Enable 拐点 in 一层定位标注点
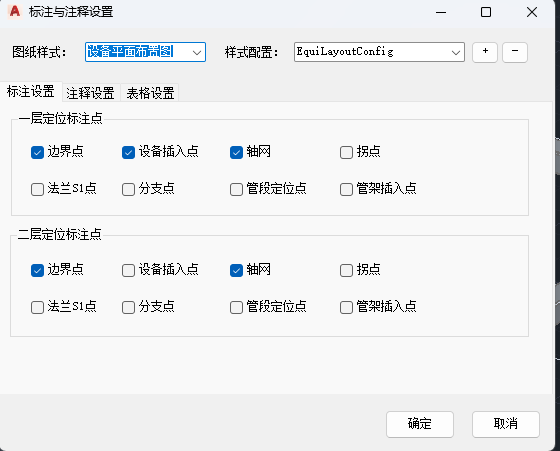 tap(346, 152)
